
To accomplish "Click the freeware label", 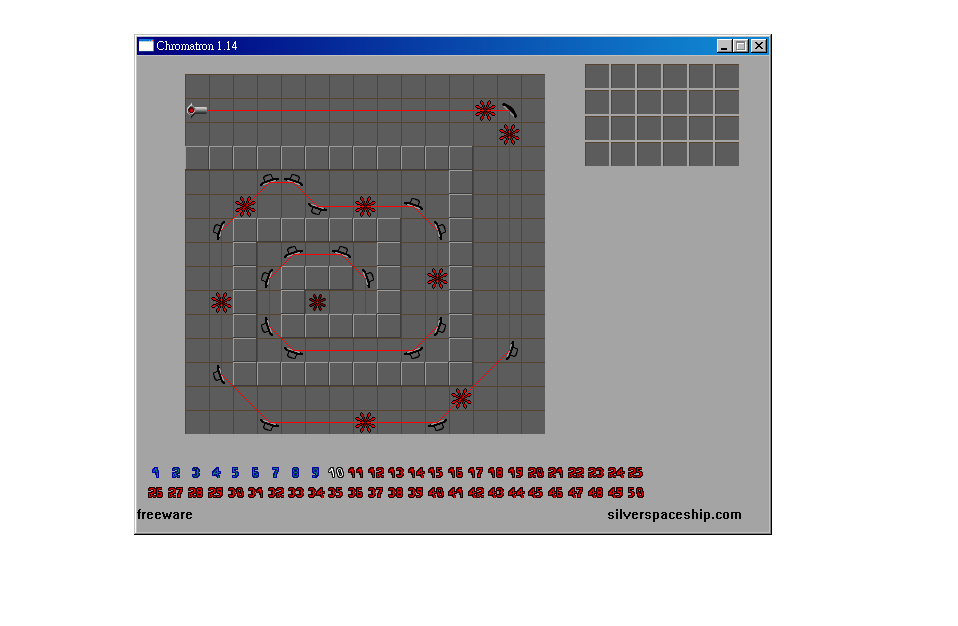I will [165, 515].
